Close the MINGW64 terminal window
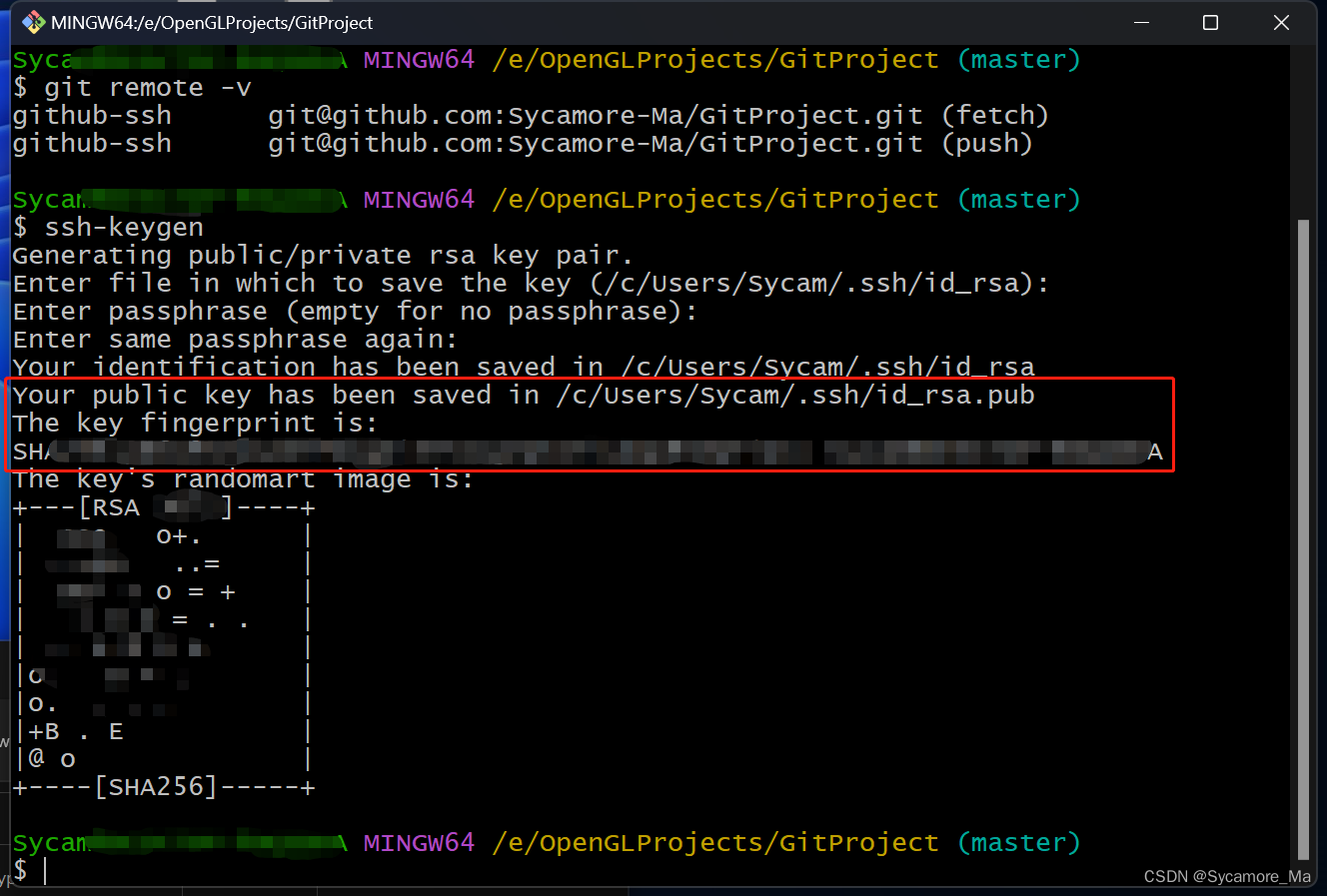 (1281, 22)
